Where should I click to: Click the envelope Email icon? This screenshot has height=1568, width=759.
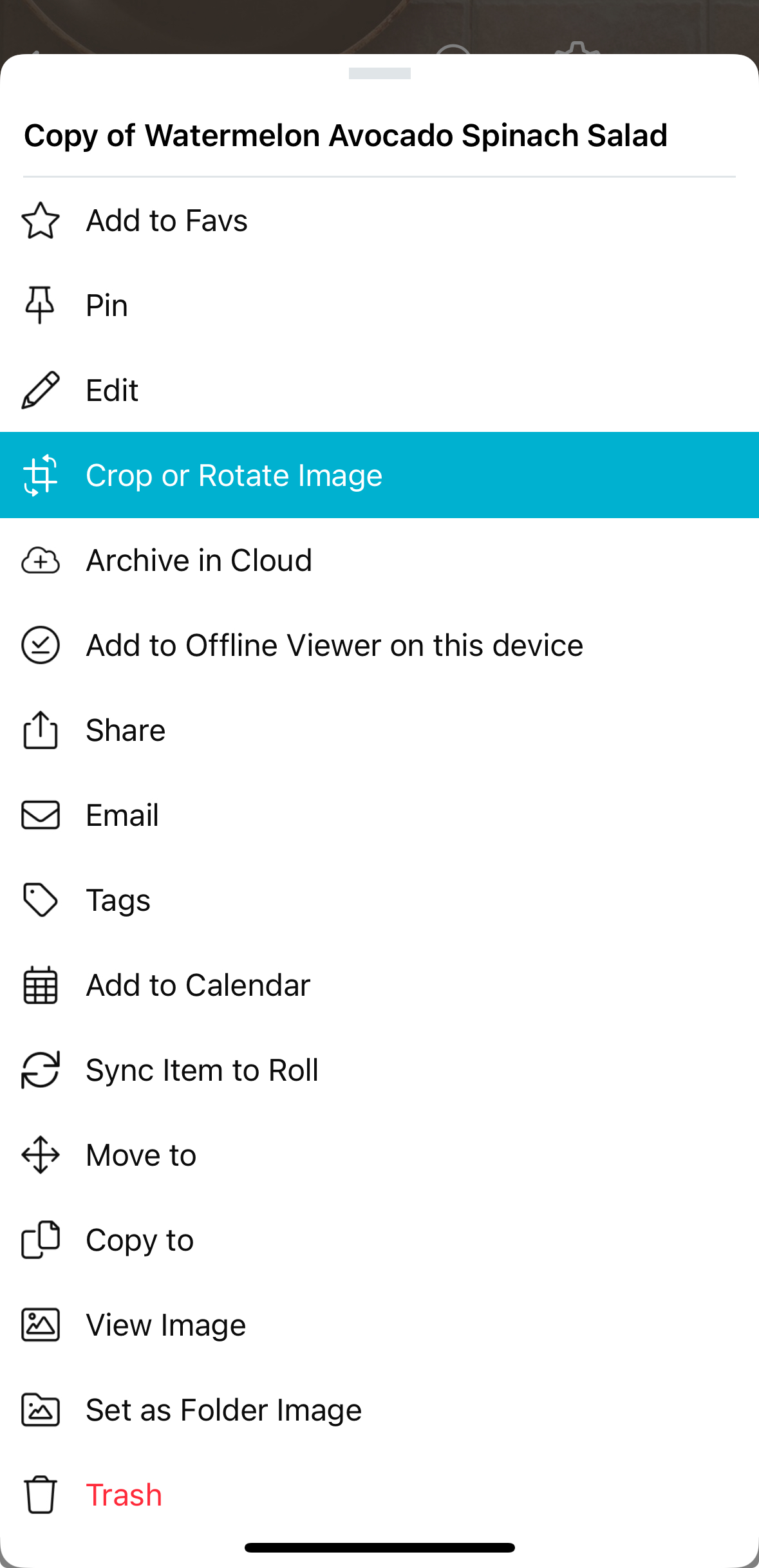click(41, 815)
